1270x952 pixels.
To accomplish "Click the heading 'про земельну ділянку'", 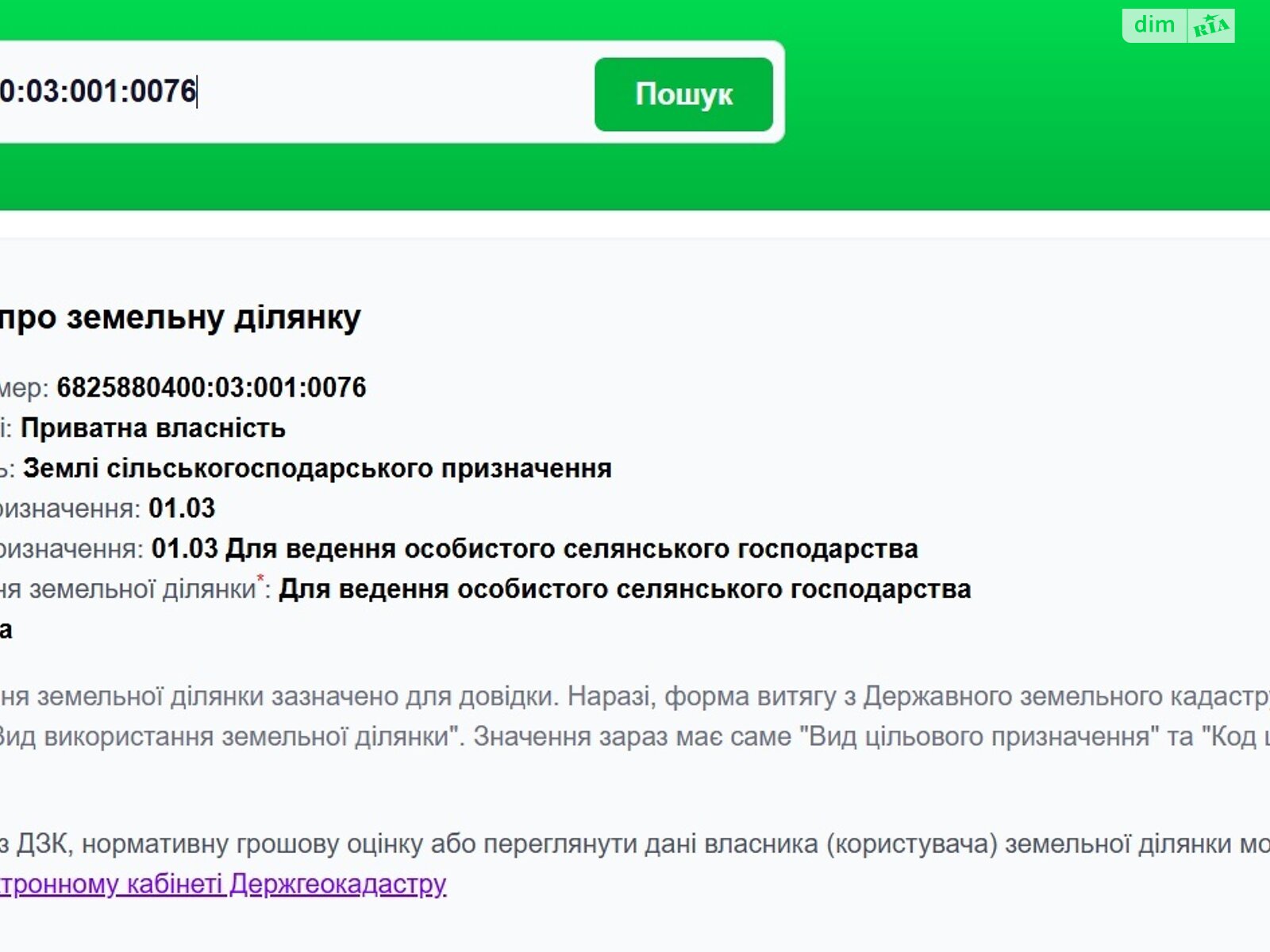I will (x=180, y=317).
